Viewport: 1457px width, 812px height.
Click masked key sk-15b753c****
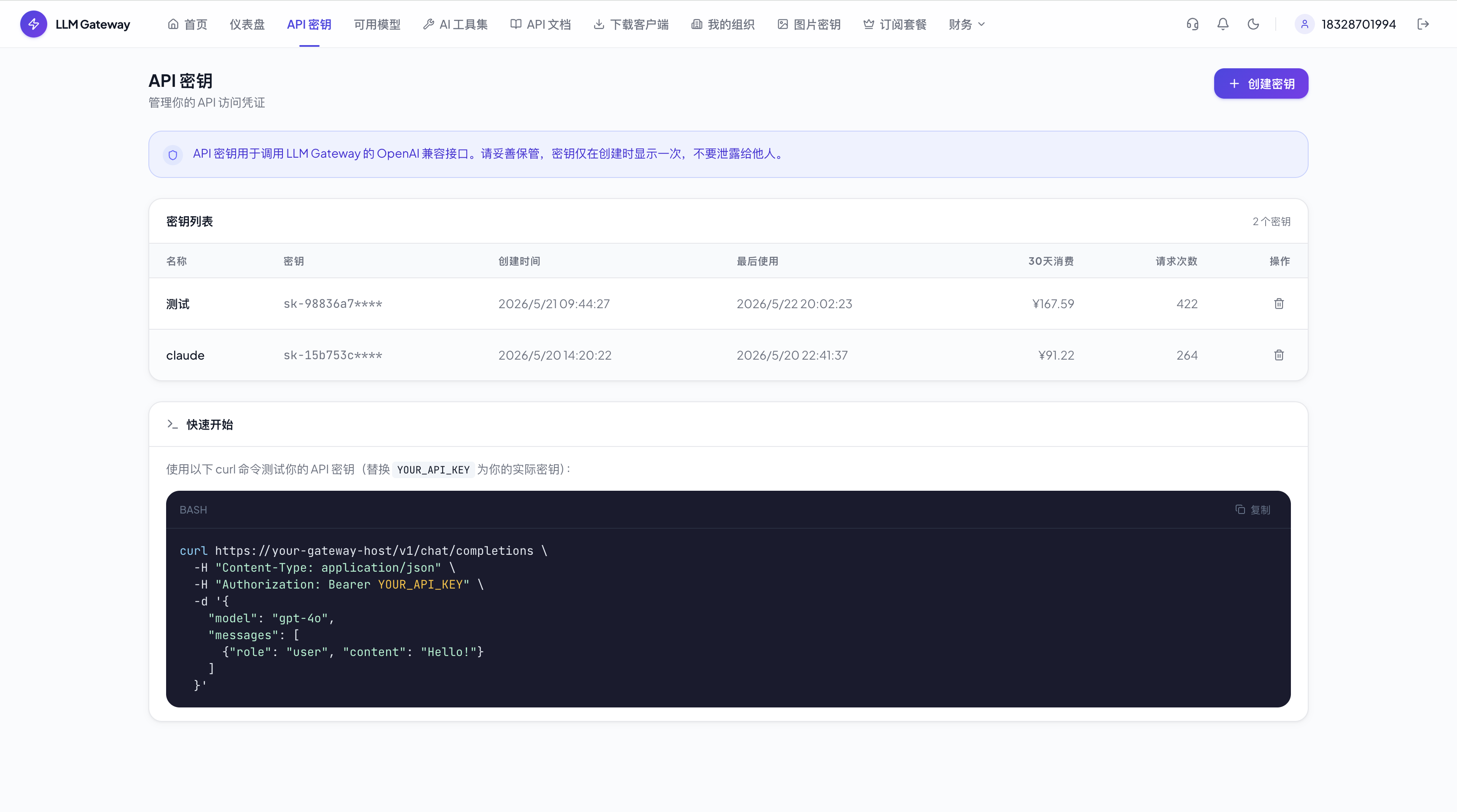point(333,355)
